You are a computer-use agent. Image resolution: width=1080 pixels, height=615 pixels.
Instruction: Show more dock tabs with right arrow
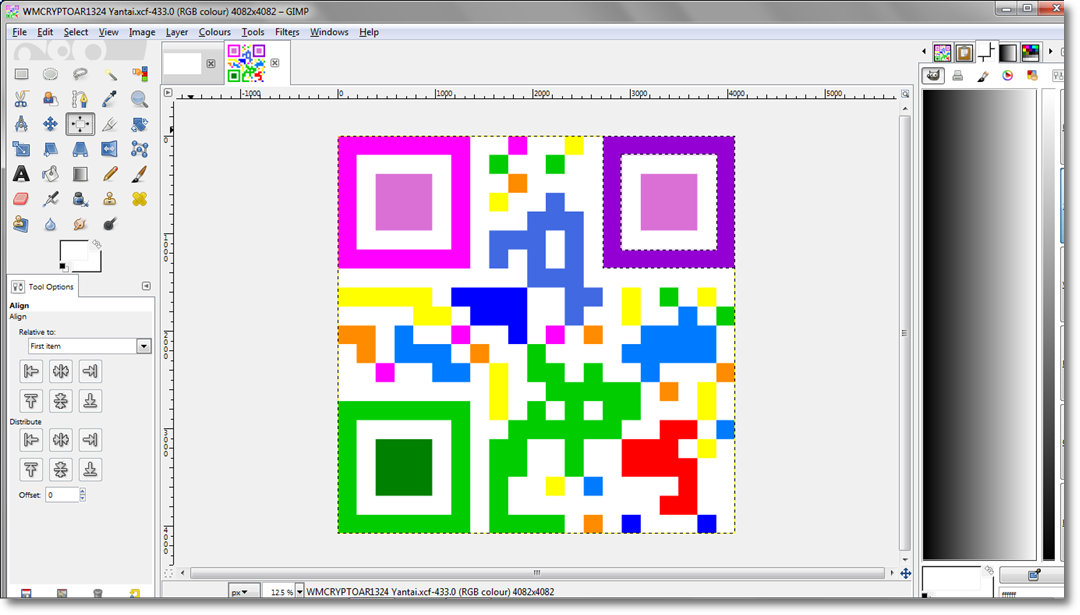(x=1050, y=52)
